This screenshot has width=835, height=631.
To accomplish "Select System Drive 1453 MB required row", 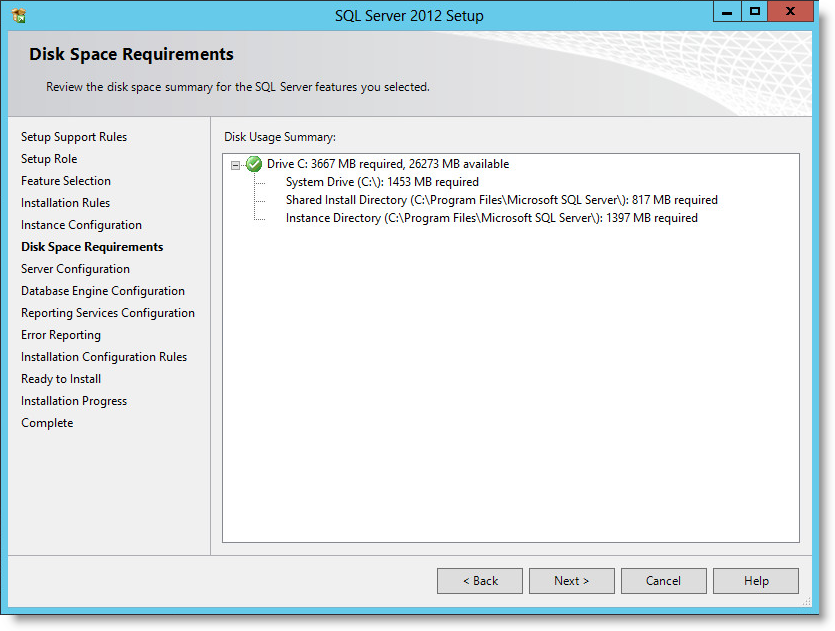I will pyautogui.click(x=382, y=182).
